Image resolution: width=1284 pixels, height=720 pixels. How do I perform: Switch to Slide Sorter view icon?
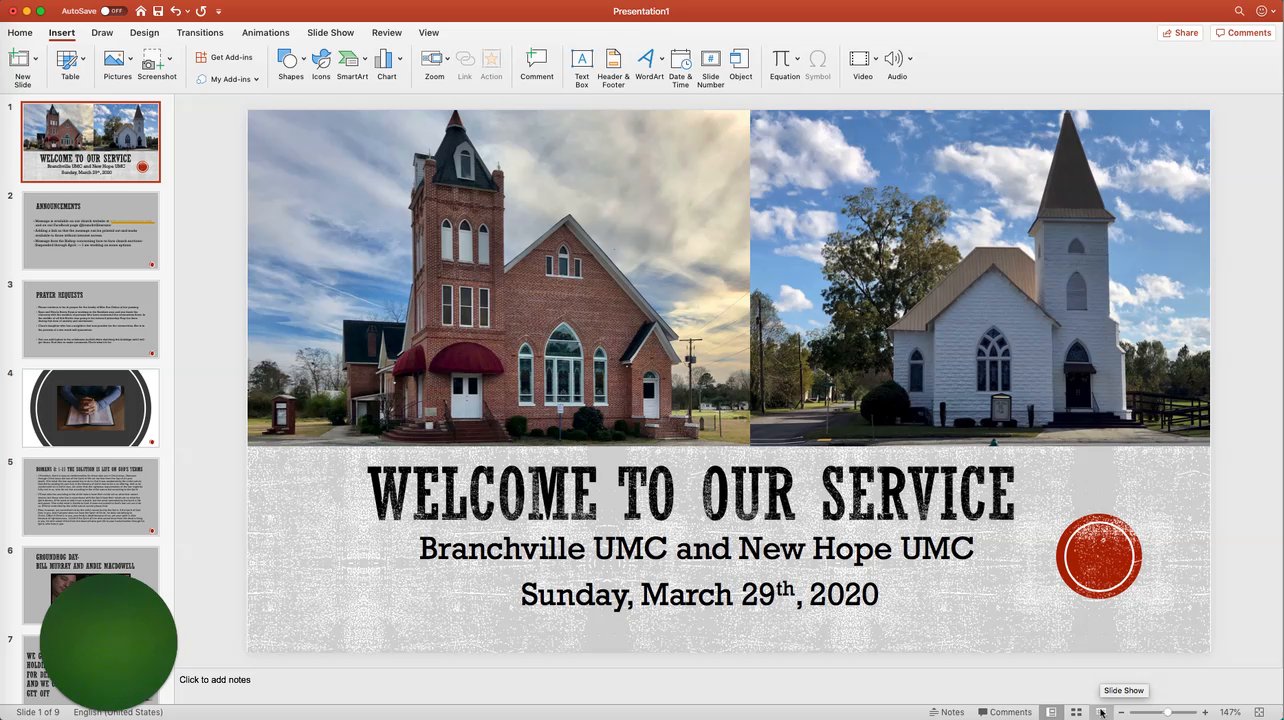[1076, 712]
